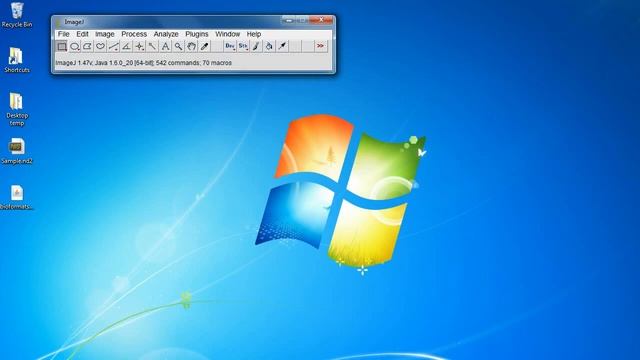Select the Text tool
The height and width of the screenshot is (360, 640).
165,47
